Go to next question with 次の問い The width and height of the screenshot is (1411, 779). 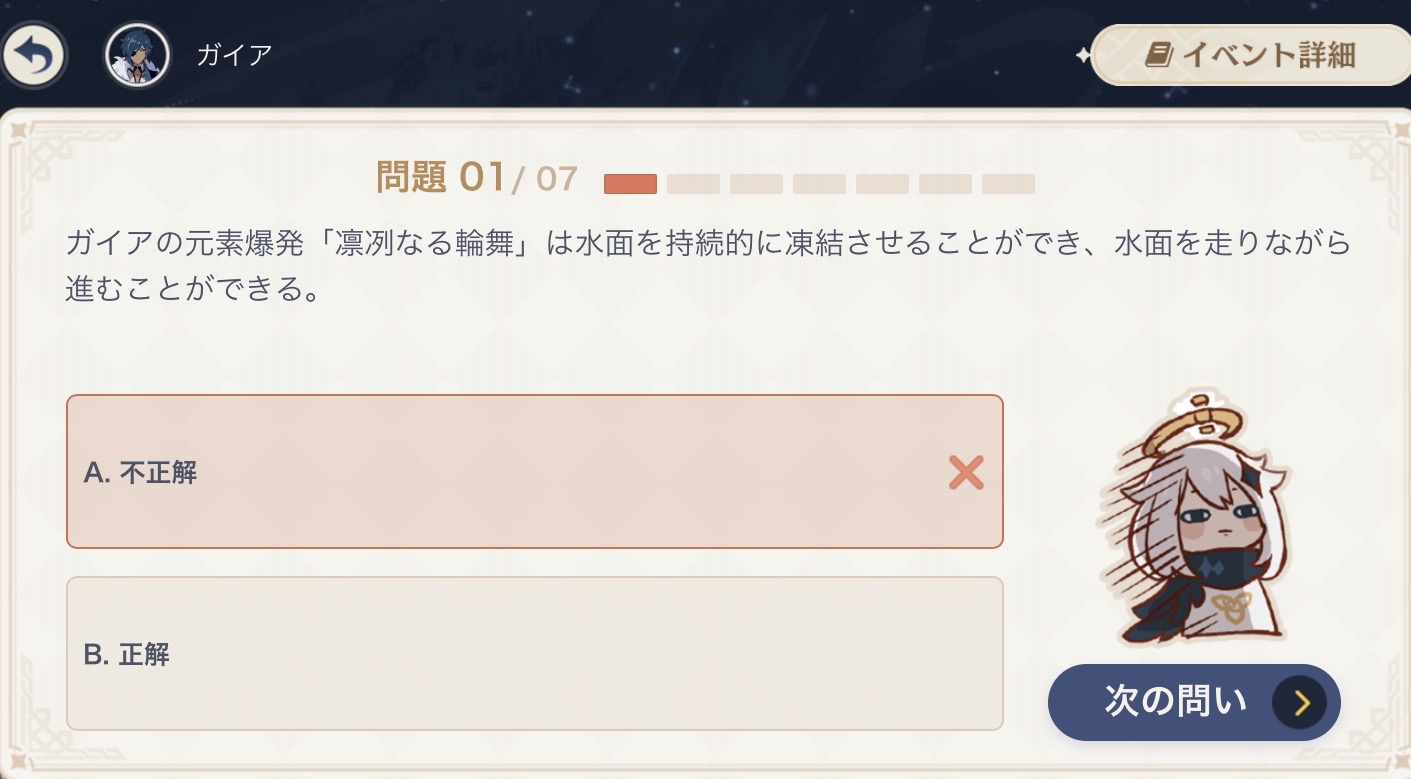(x=1175, y=702)
